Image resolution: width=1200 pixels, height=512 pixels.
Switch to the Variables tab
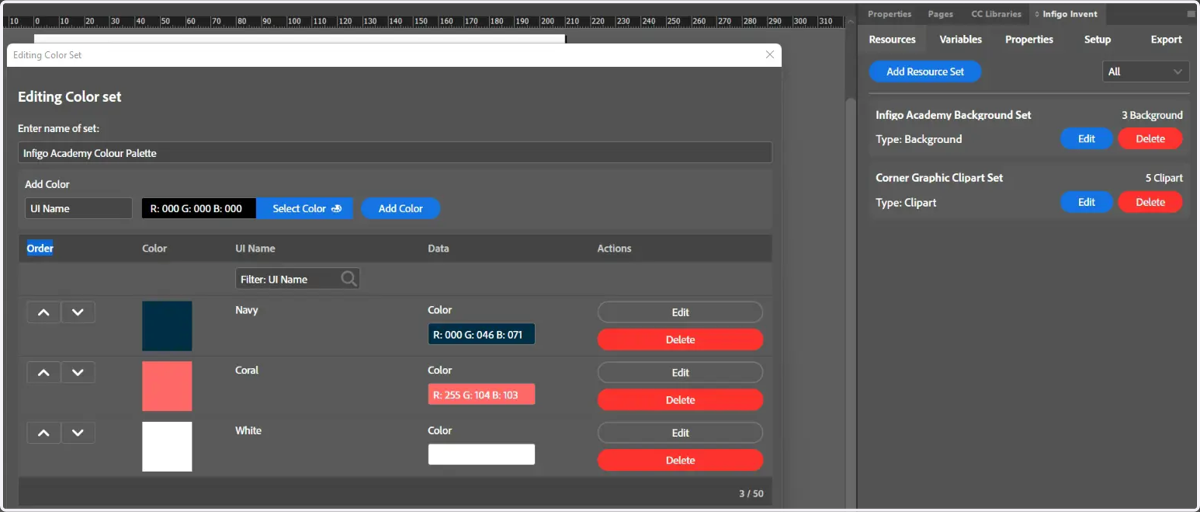click(960, 39)
